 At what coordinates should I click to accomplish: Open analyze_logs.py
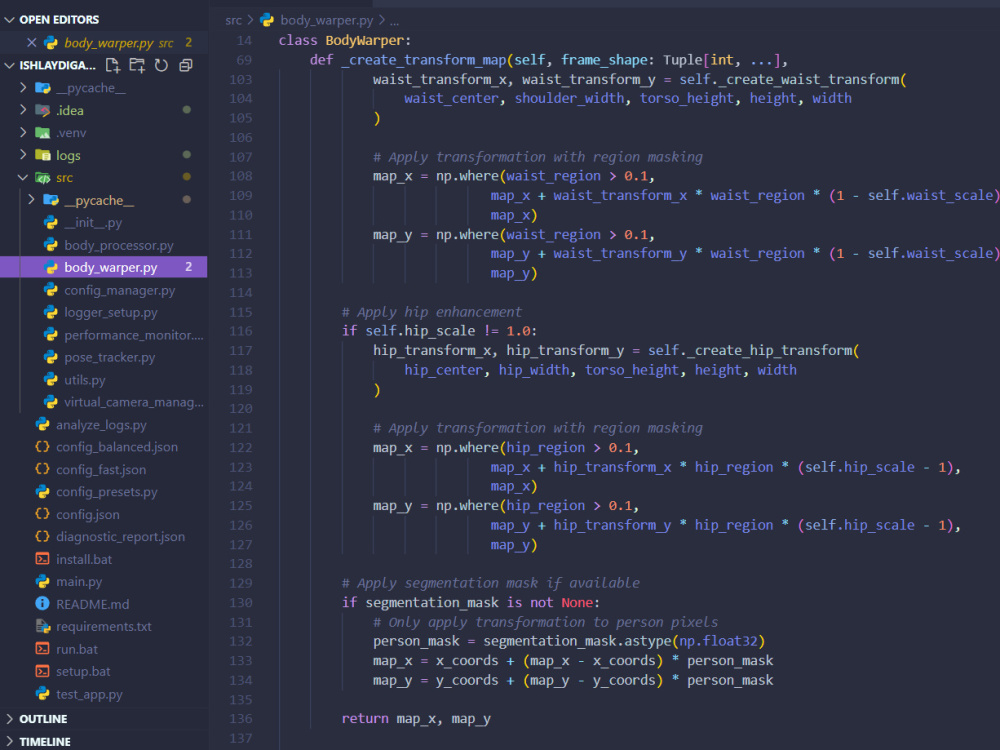tap(101, 425)
